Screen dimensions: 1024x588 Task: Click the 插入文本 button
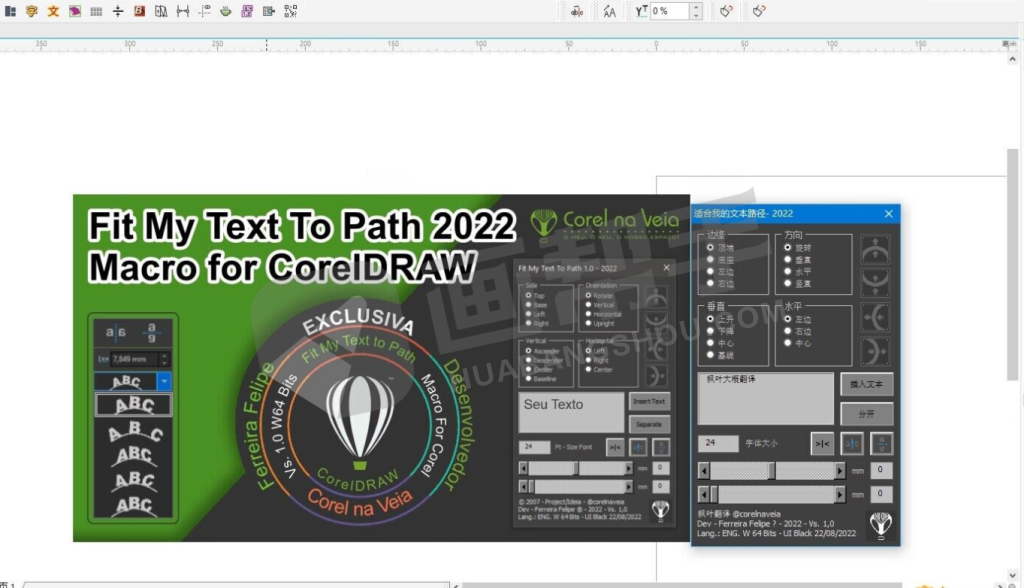(867, 384)
